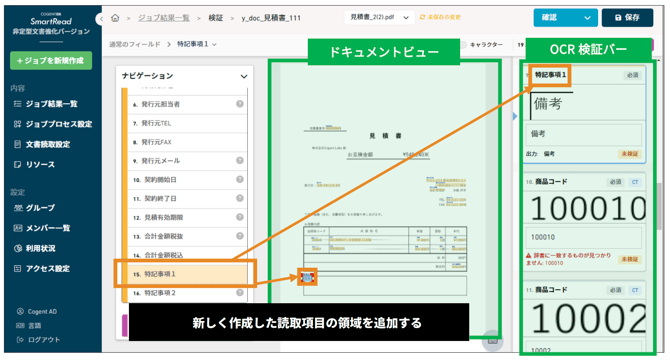Viewport: 670px width, 361px height.
Task: Go to home via the house icon
Action: (x=115, y=18)
